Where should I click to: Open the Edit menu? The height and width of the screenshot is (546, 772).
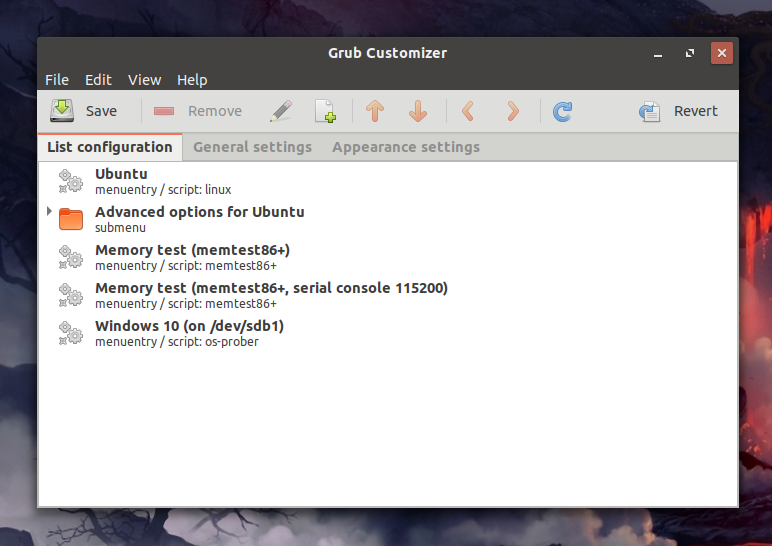coord(98,80)
